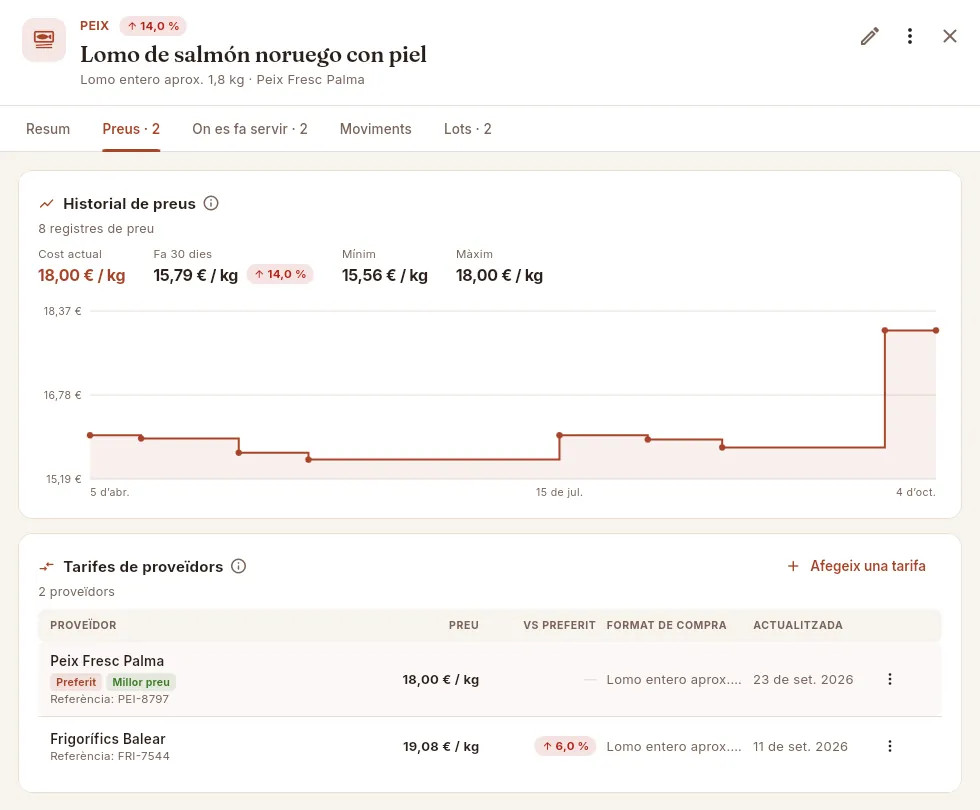The image size is (980, 810).
Task: Click the PEIX category label
Action: (x=94, y=26)
